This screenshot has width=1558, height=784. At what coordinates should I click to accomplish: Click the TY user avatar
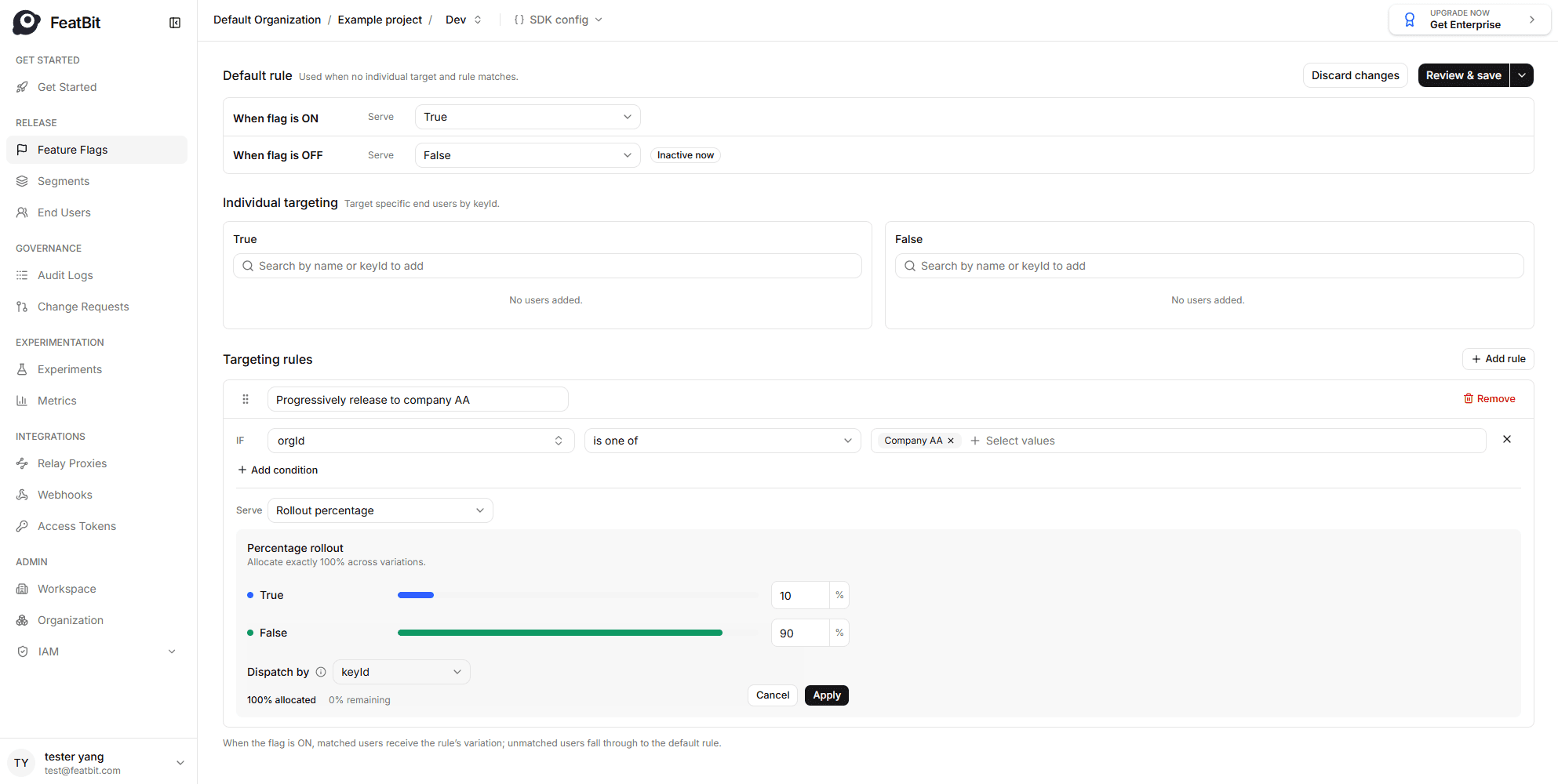point(21,763)
